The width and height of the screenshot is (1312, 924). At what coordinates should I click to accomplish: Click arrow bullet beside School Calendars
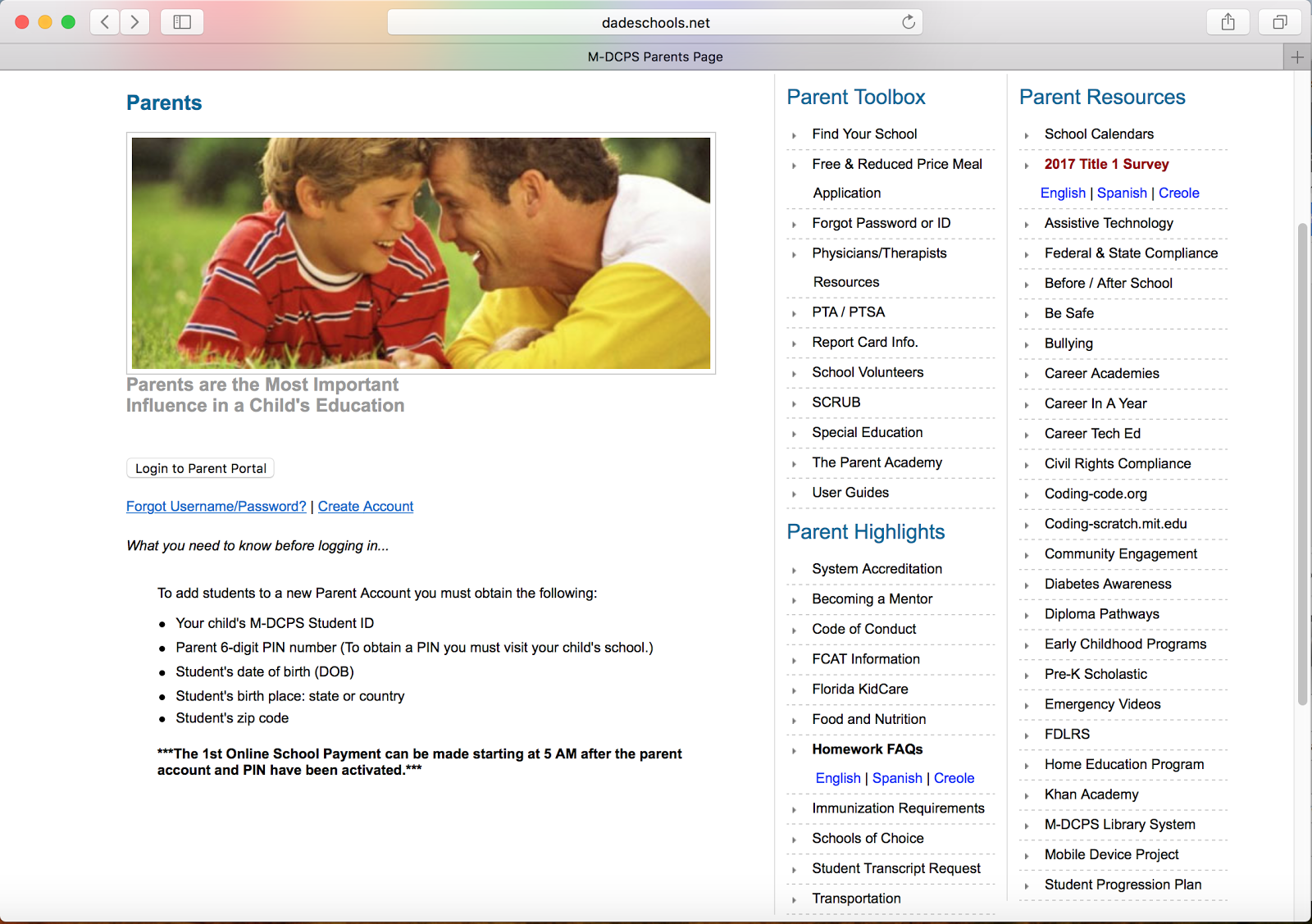click(x=1026, y=135)
